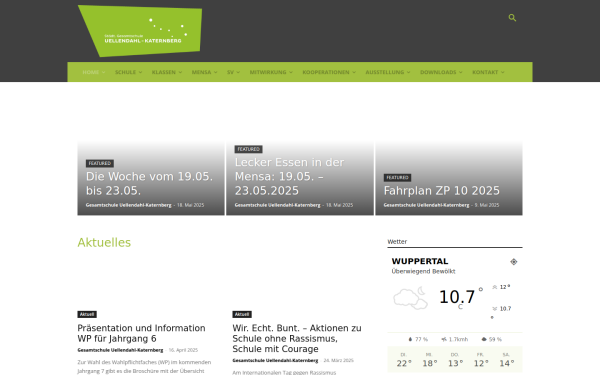Click author name under Präsentation und Information
600x375 pixels.
(x=120, y=350)
